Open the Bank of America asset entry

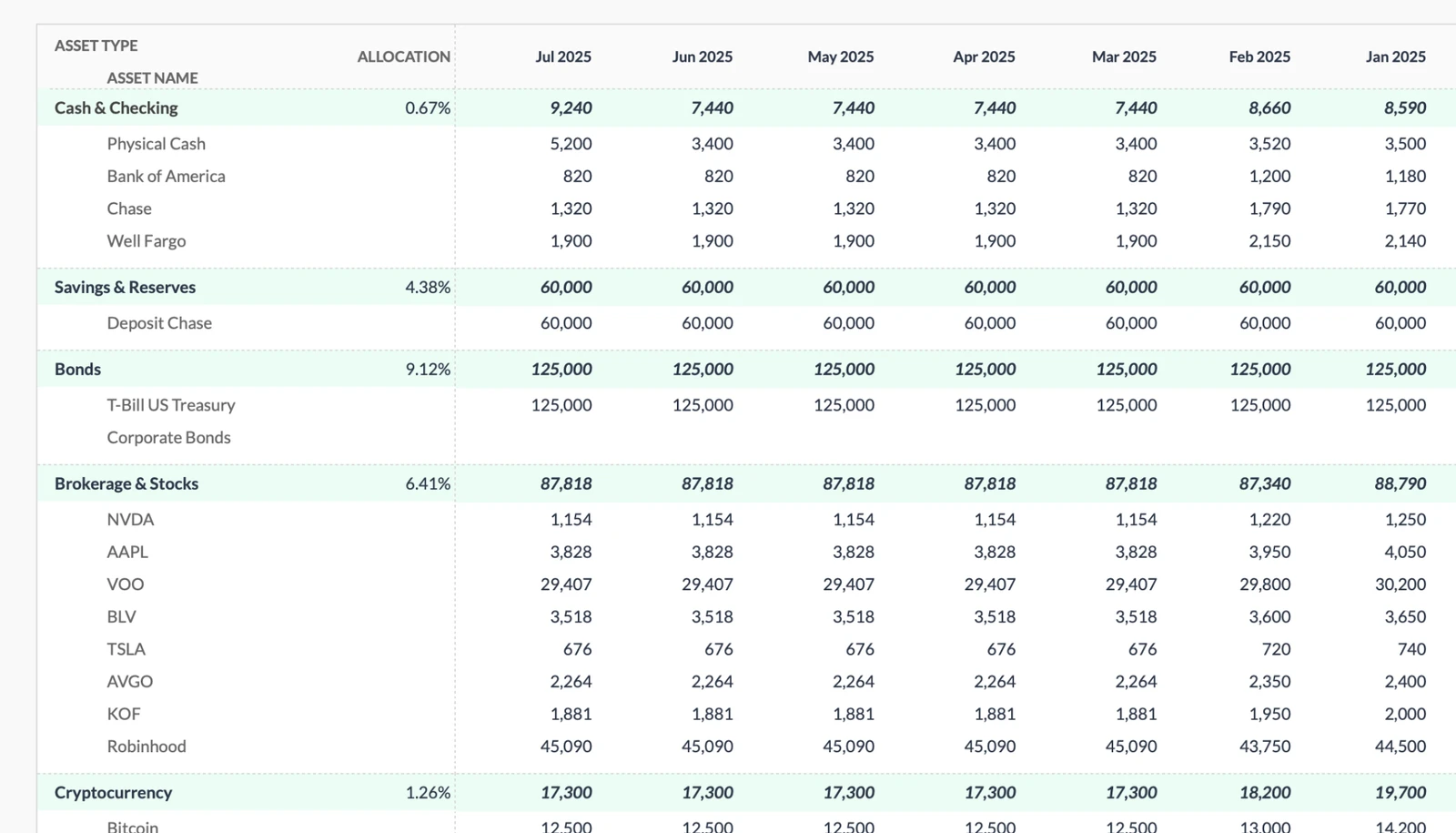[167, 176]
